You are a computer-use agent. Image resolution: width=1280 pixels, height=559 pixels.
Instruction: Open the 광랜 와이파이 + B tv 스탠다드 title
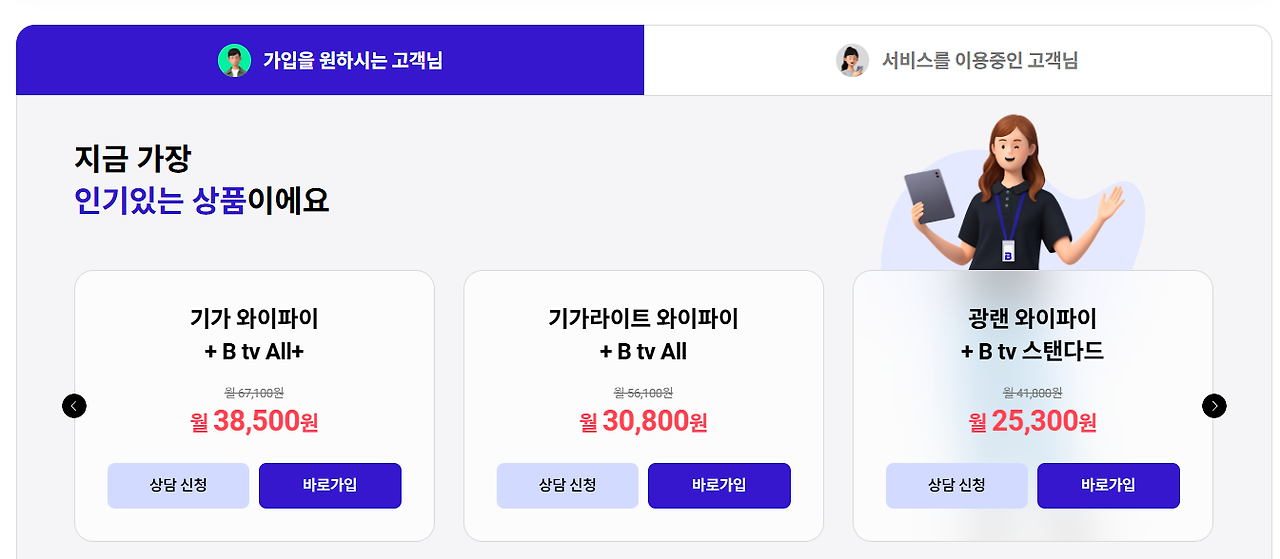[x=1032, y=335]
